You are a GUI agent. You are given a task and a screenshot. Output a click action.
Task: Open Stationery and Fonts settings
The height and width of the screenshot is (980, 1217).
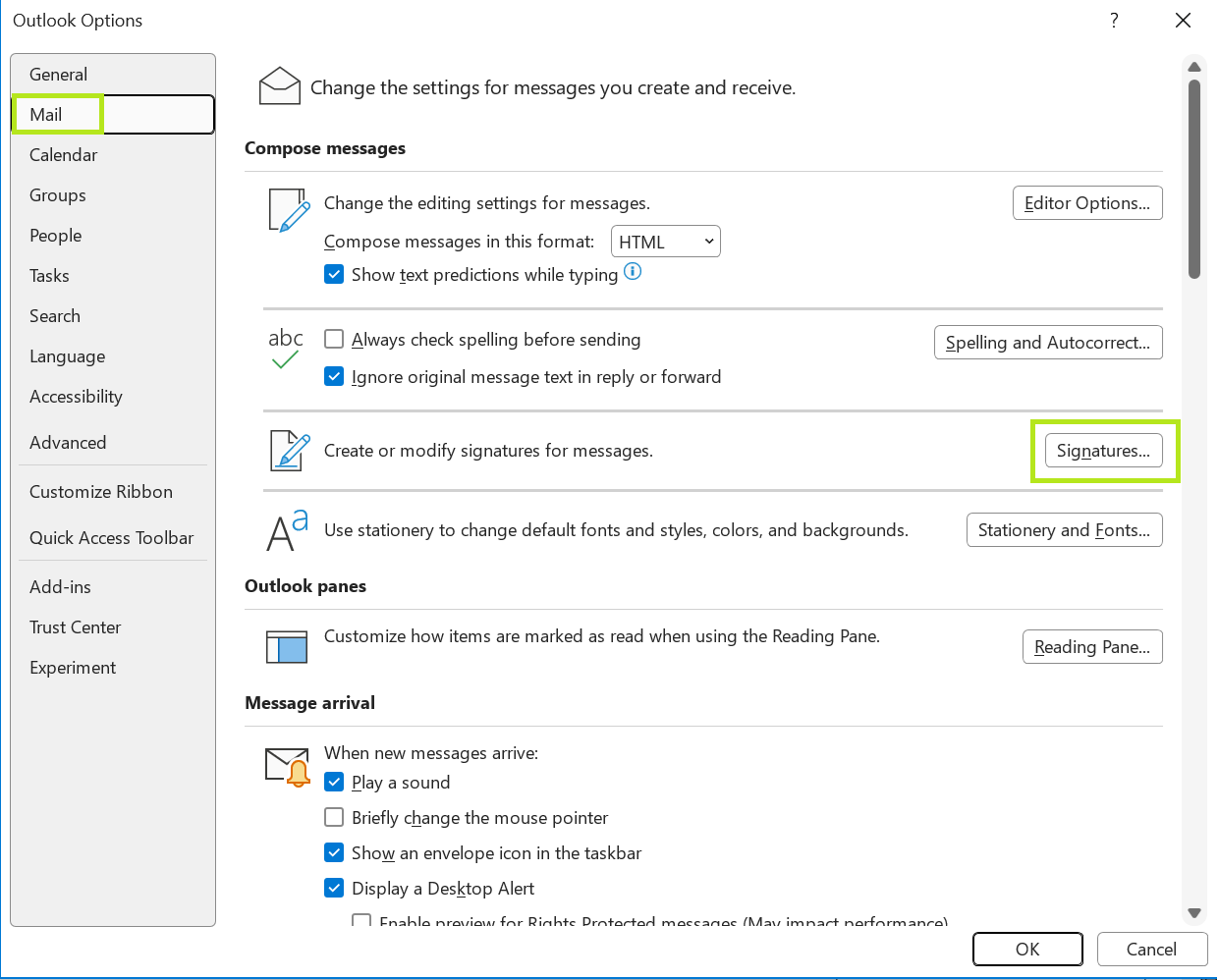(1065, 530)
